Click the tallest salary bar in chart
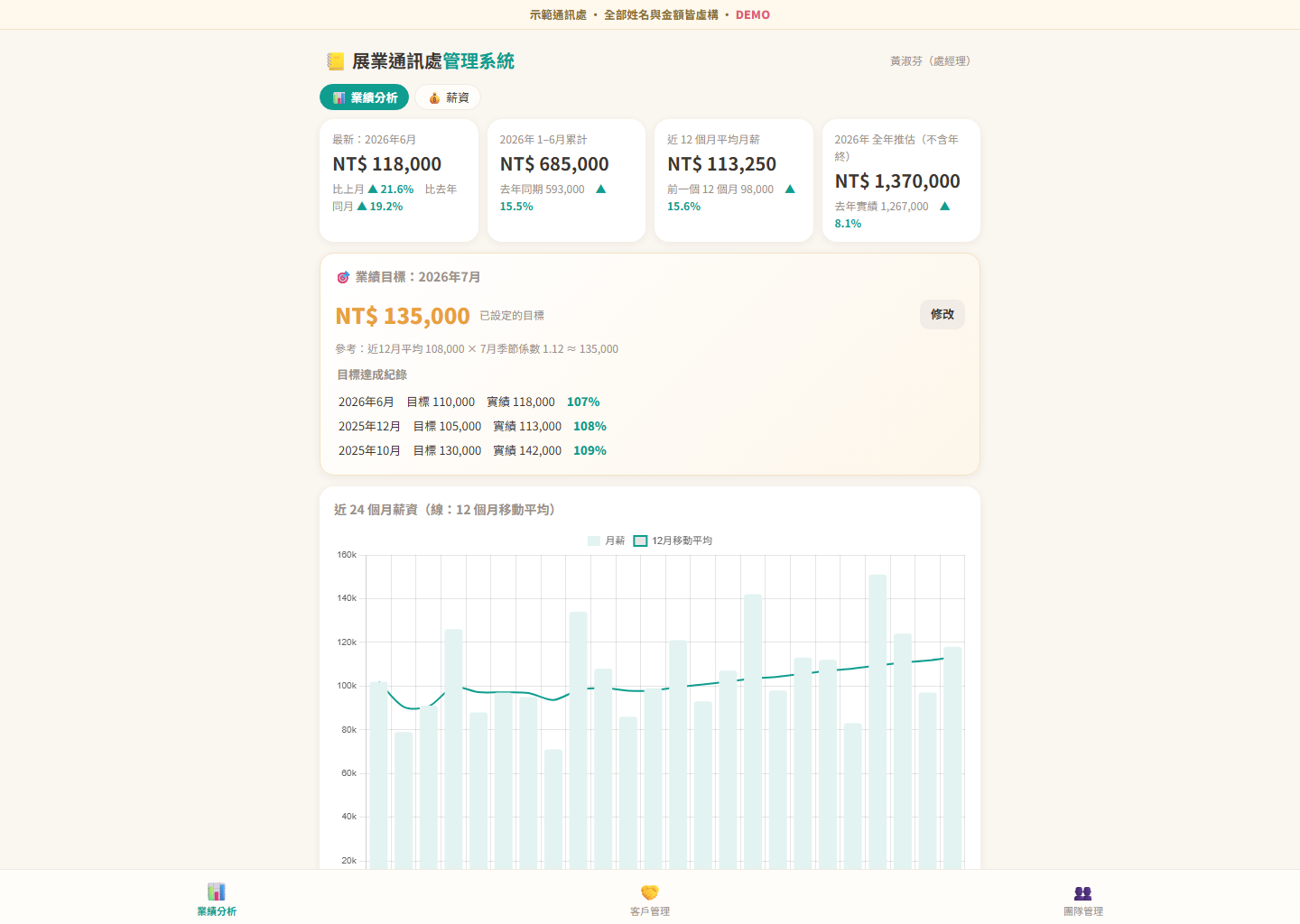Viewport: 1300px width, 924px height. pos(877,722)
